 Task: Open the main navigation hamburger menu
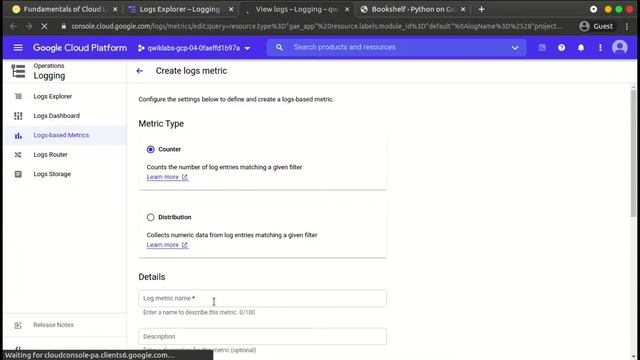pos(18,48)
